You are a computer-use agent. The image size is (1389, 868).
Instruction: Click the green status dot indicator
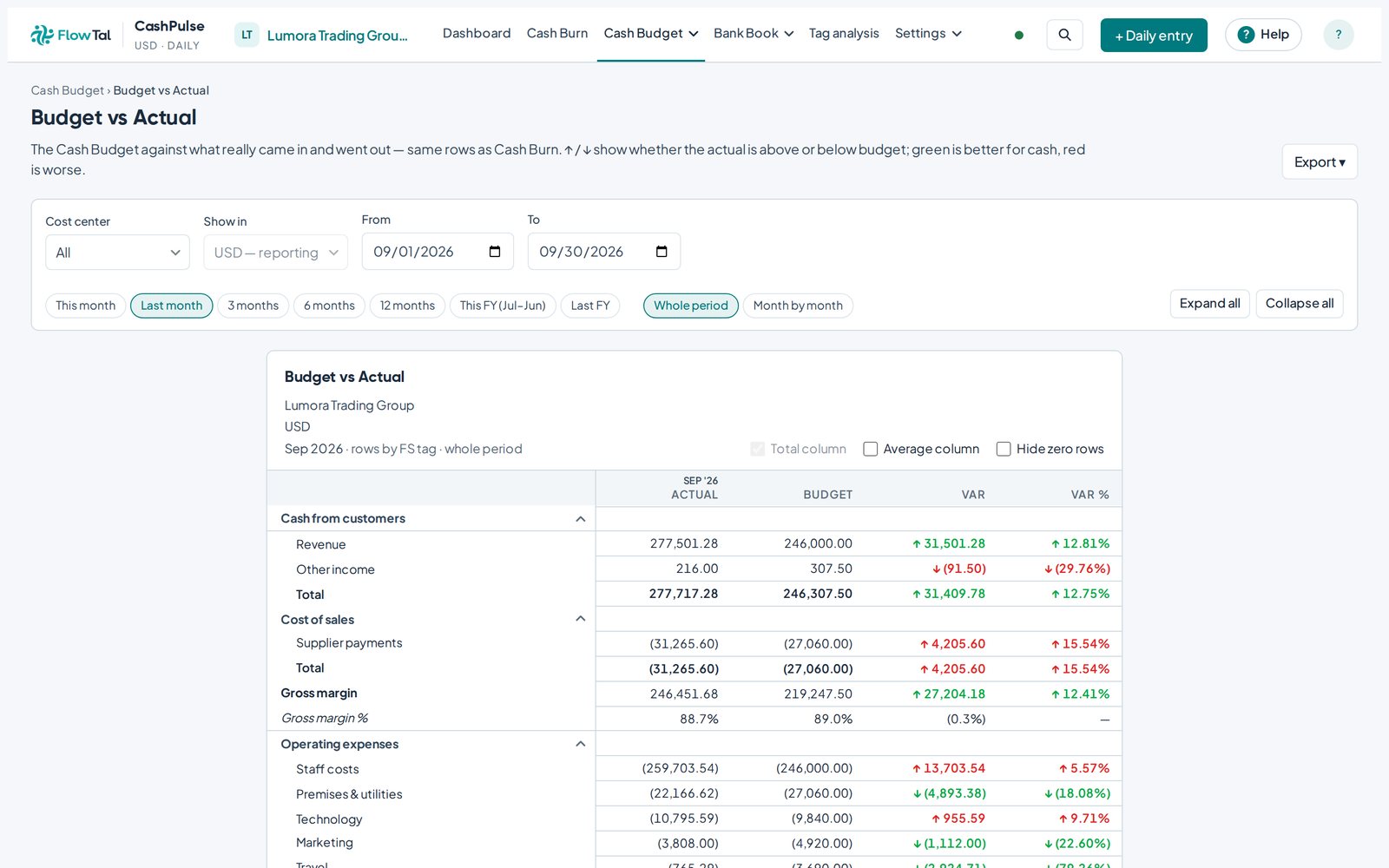(1019, 36)
